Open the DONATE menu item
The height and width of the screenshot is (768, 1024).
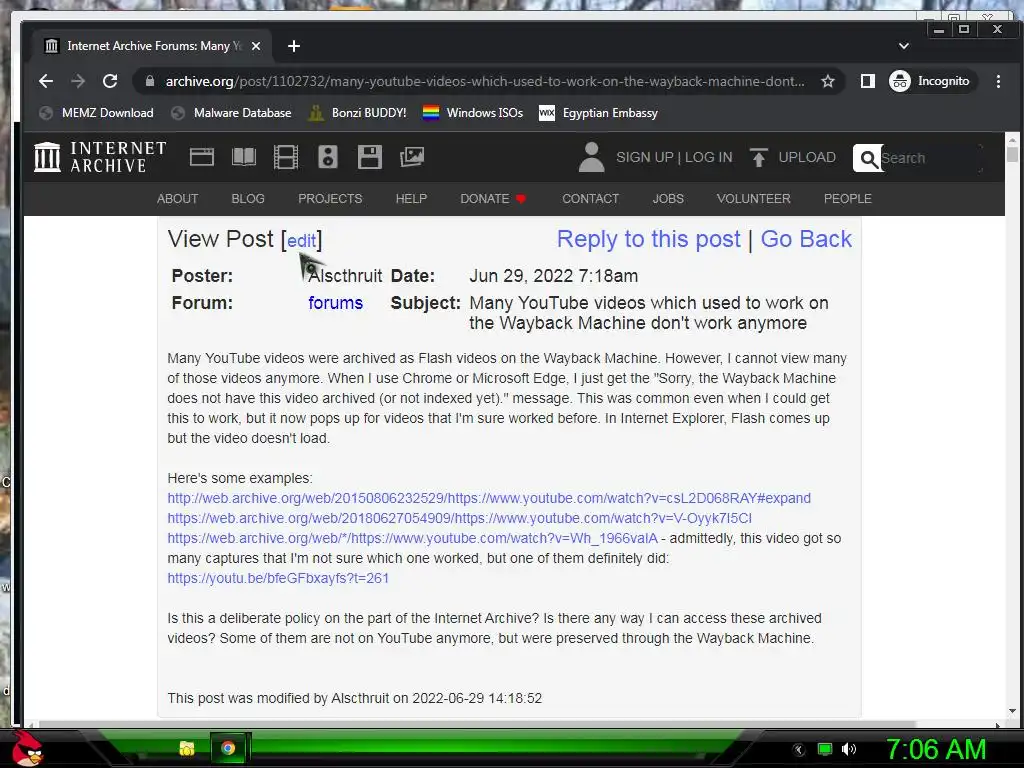[x=493, y=199]
